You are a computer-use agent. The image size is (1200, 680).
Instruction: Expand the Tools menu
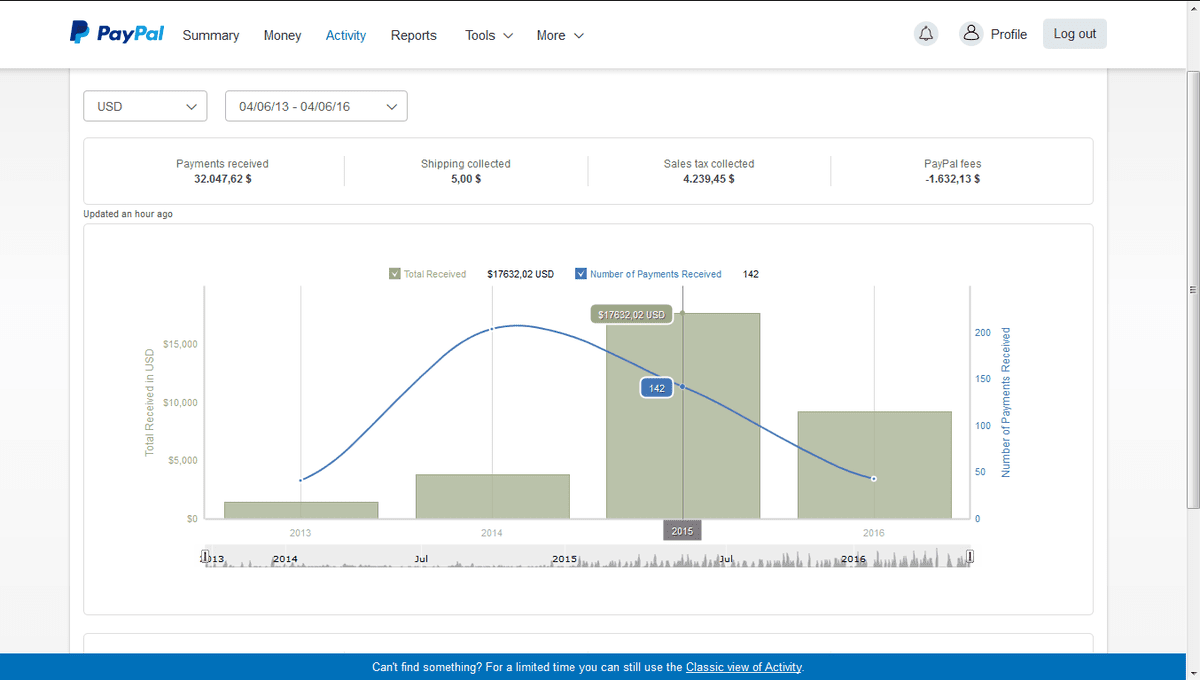coord(489,35)
